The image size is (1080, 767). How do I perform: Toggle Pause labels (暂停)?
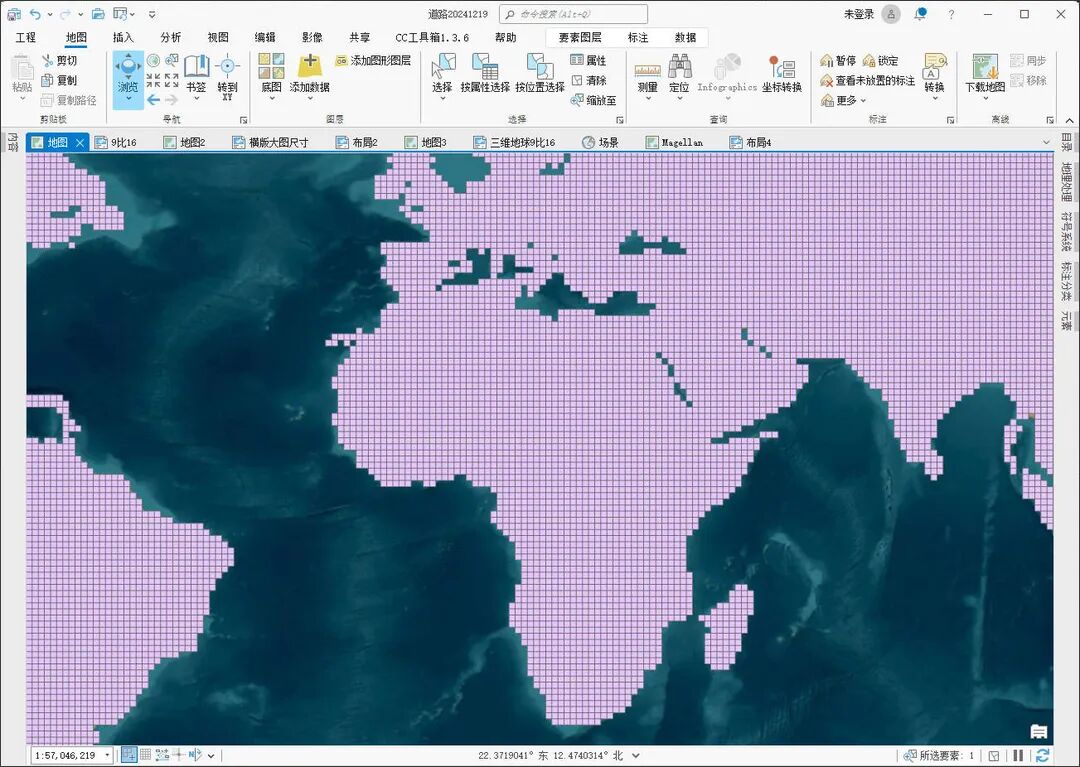838,61
